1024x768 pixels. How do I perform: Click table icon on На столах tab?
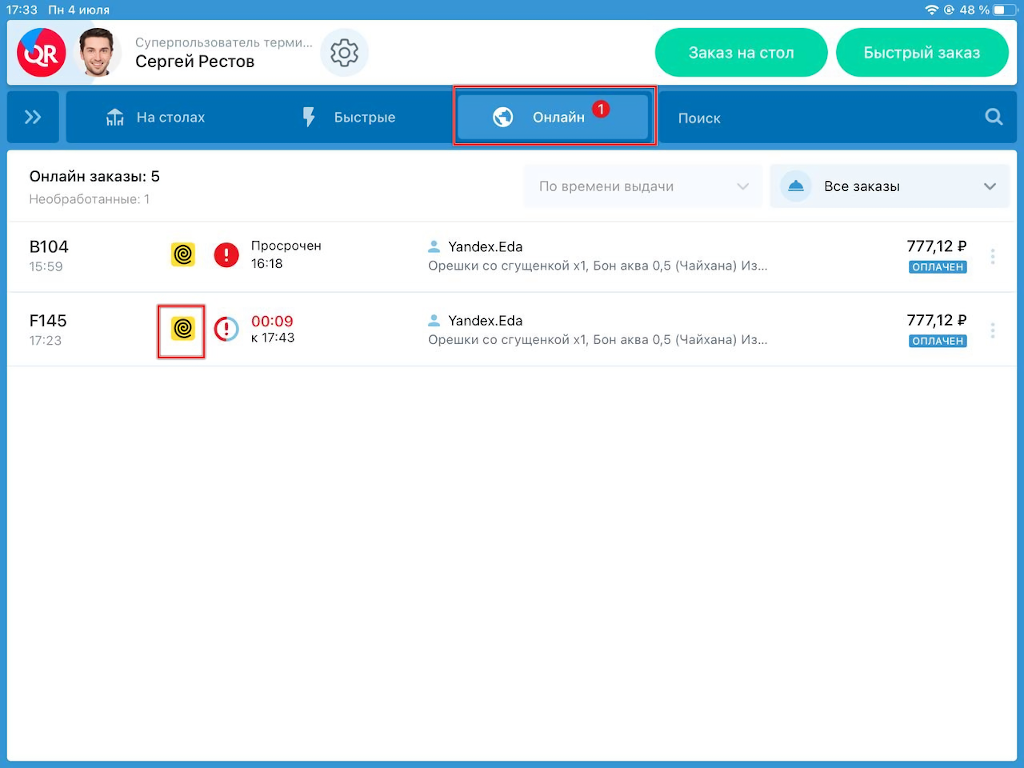pyautogui.click(x=115, y=118)
